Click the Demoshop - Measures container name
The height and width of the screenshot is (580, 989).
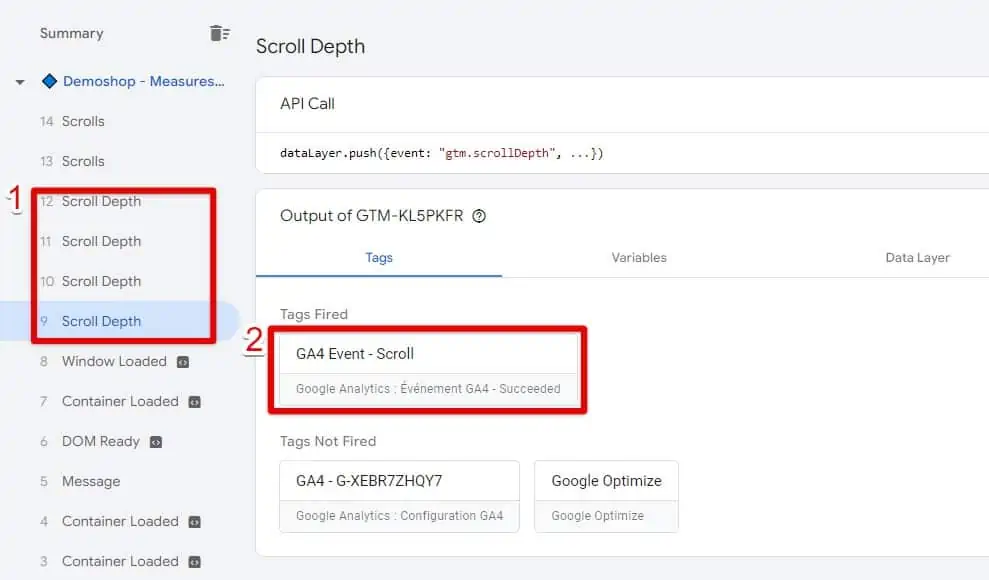click(143, 81)
